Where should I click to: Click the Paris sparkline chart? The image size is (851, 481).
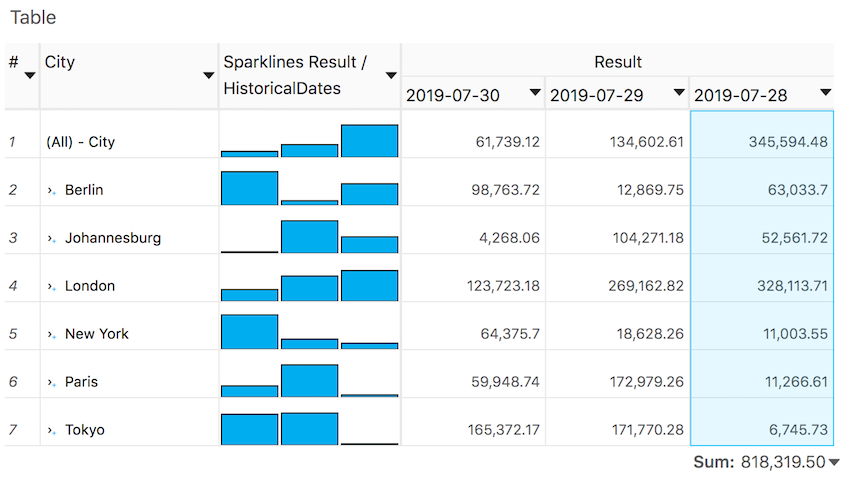pyautogui.click(x=309, y=381)
